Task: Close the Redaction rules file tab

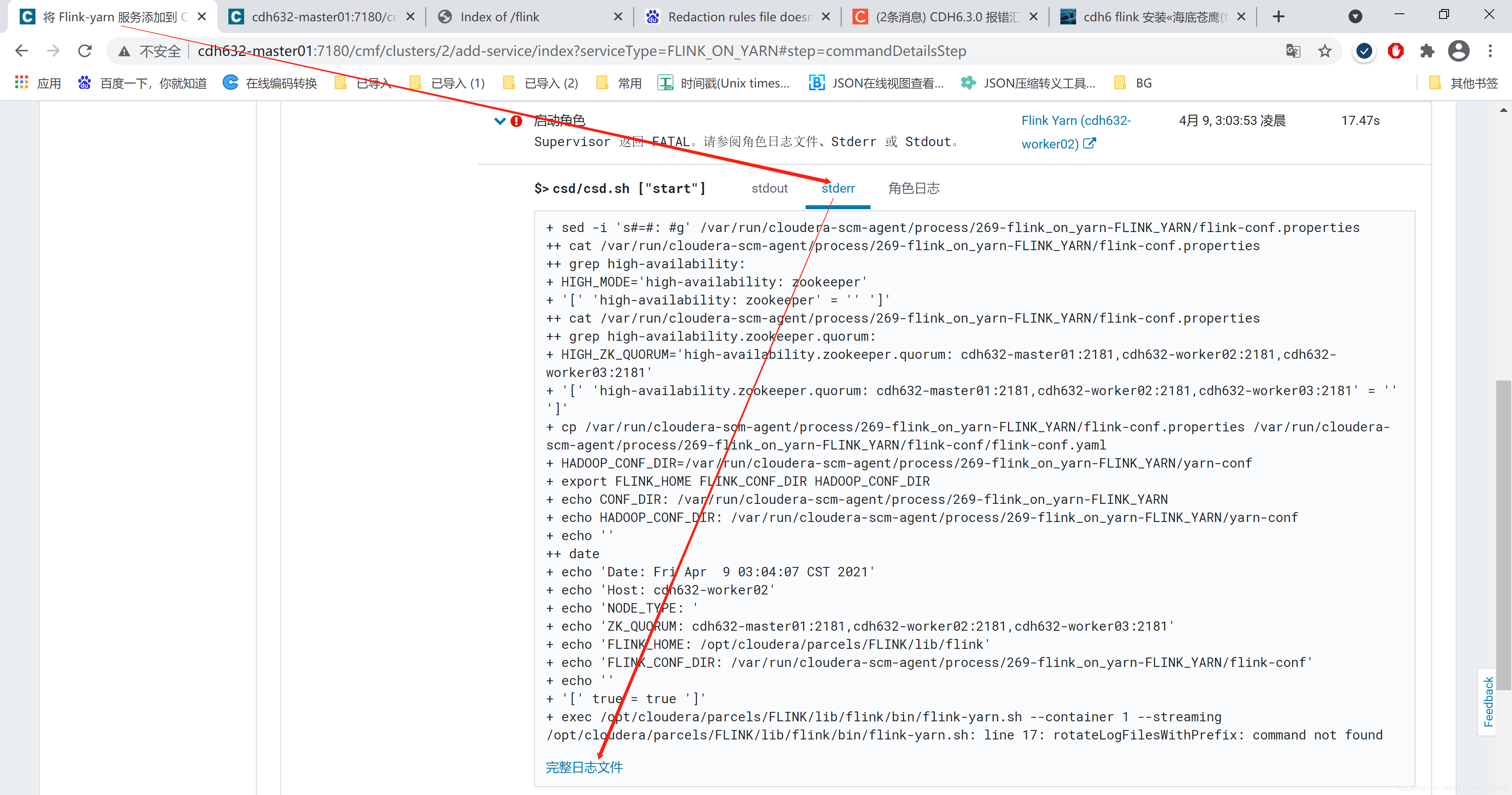Action: [826, 17]
